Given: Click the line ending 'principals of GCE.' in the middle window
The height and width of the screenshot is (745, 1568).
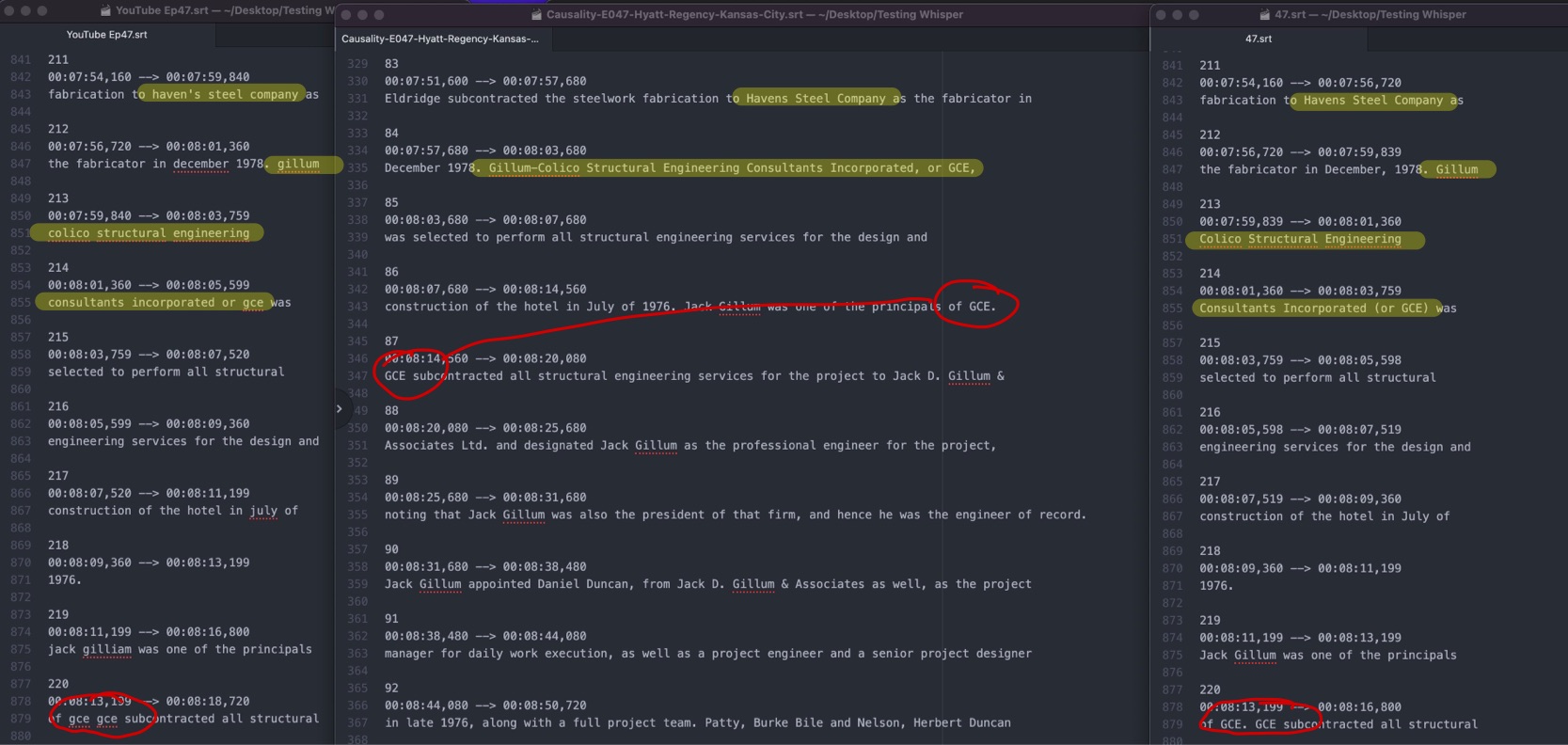Looking at the screenshot, I should (689, 307).
